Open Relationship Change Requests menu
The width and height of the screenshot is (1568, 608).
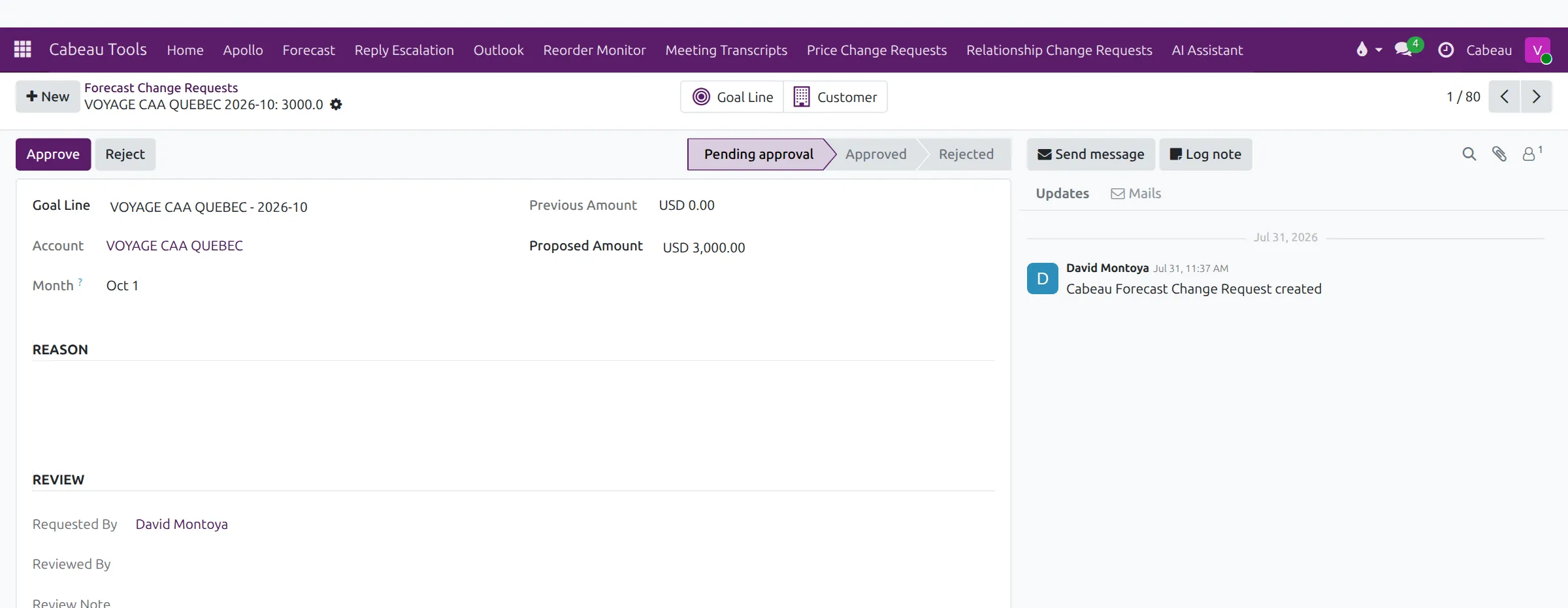coord(1059,50)
